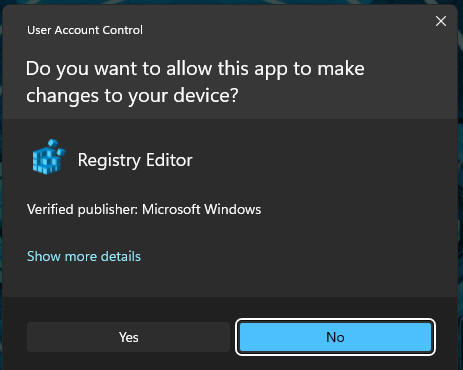This screenshot has width=463, height=370.
Task: Click the dark gray Yes button's label
Action: coord(128,337)
